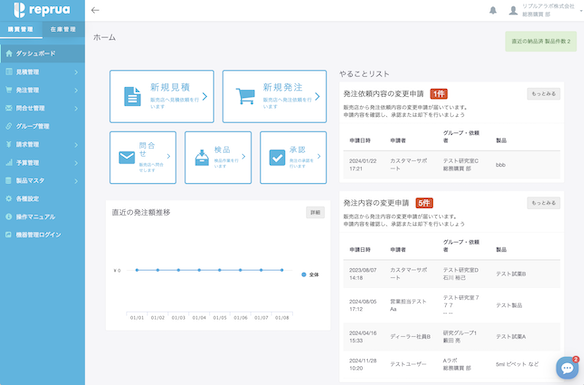Click the 新規発注 card title
This screenshot has height=385, width=584.
click(x=283, y=87)
